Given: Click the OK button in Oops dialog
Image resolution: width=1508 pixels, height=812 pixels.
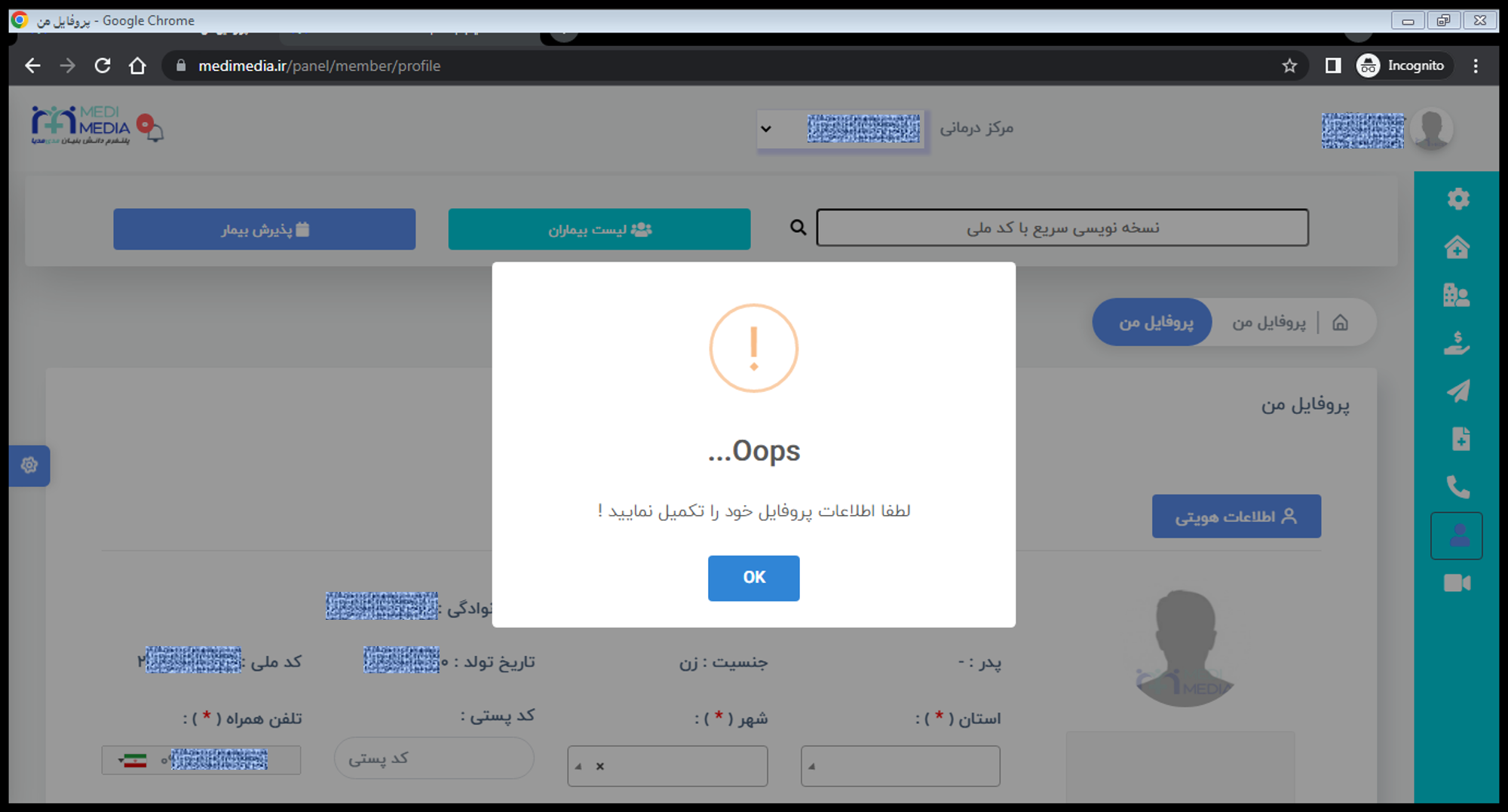Looking at the screenshot, I should click(753, 578).
